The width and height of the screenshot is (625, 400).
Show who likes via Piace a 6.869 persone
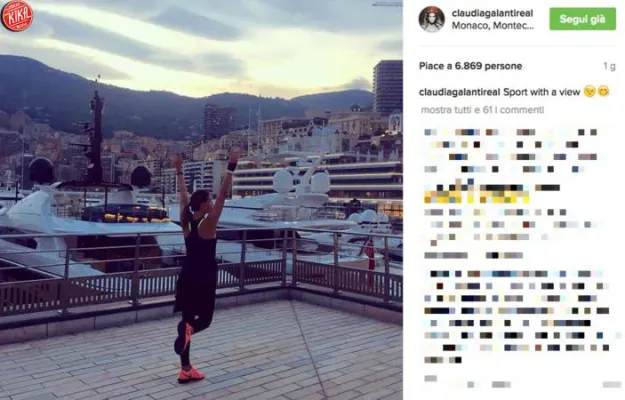pos(470,66)
